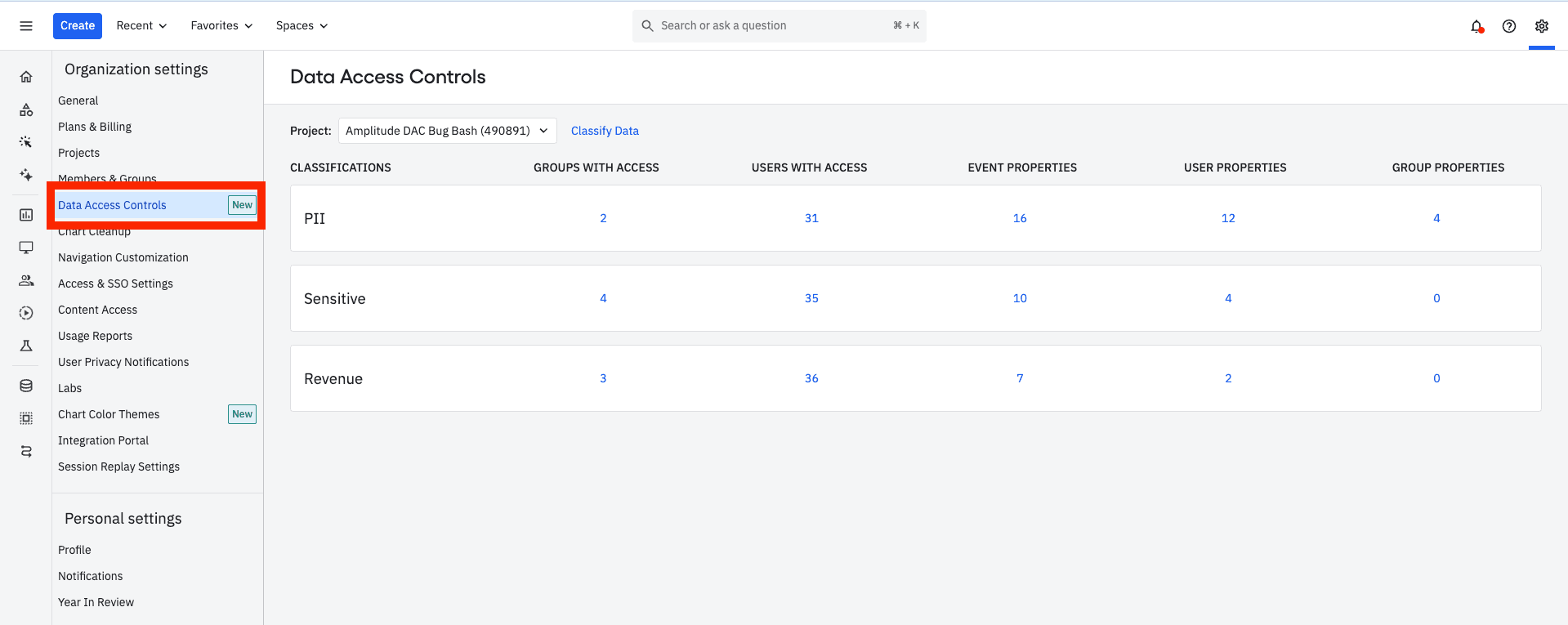This screenshot has width=1568, height=625.
Task: Click the Create button
Action: pyautogui.click(x=78, y=26)
